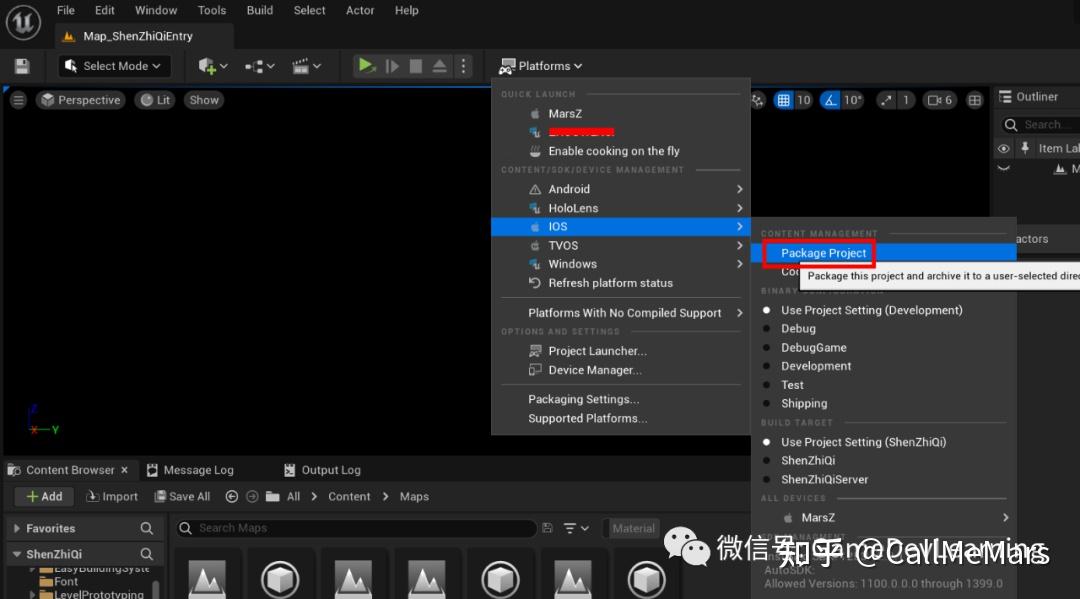The width and height of the screenshot is (1080, 599).
Task: Click Import in Content Browser
Action: [x=112, y=496]
